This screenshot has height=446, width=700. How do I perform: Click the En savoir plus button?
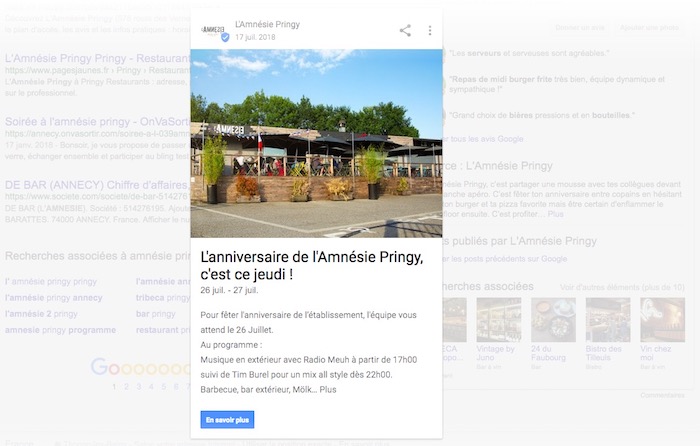point(227,420)
